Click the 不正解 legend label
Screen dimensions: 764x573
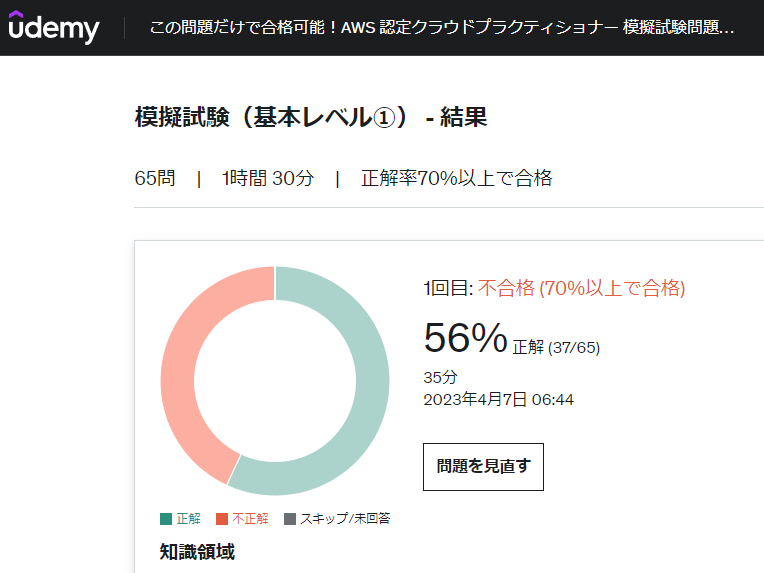[x=250, y=518]
